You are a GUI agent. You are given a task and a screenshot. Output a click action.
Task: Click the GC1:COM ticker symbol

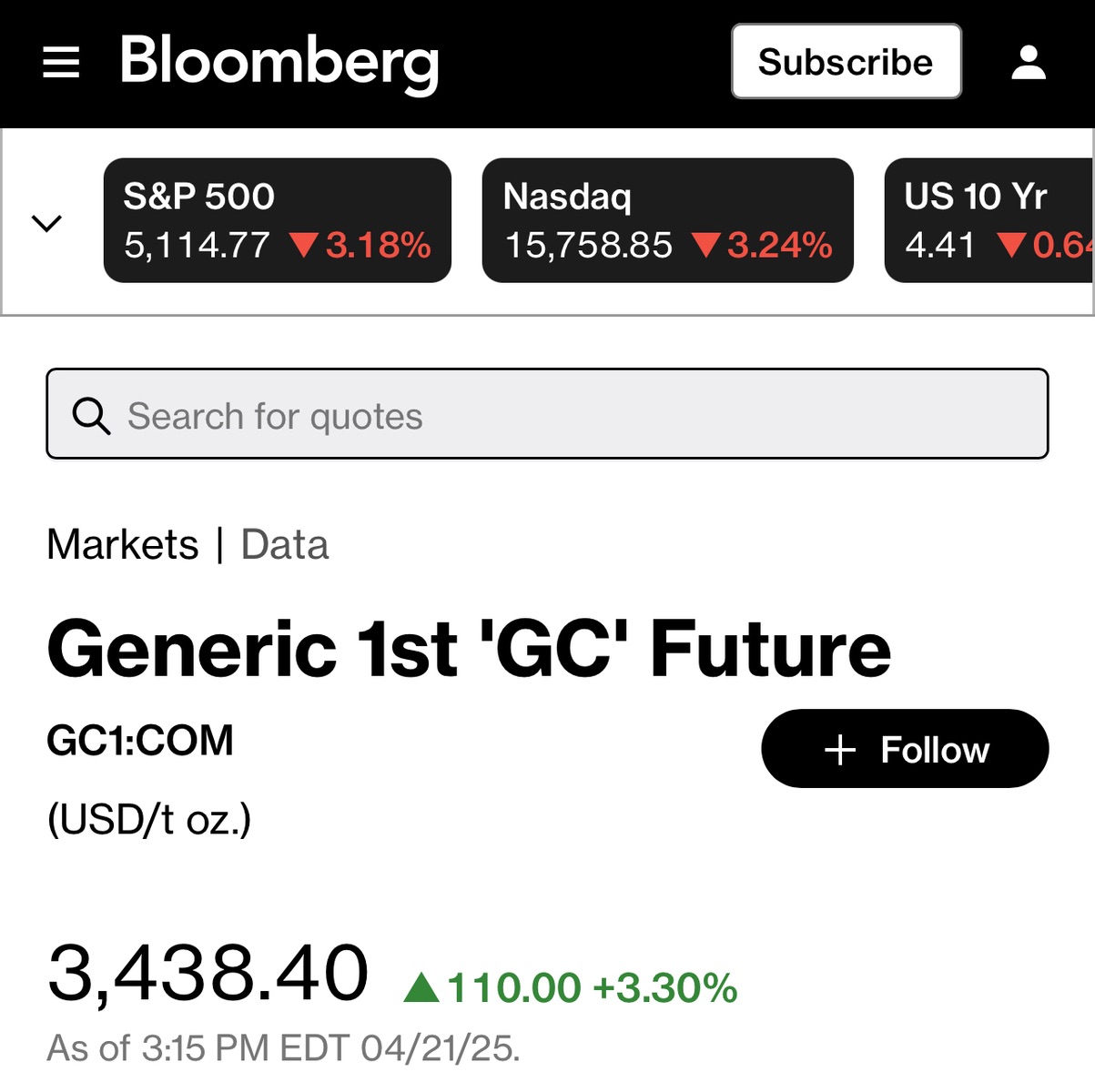coord(140,740)
